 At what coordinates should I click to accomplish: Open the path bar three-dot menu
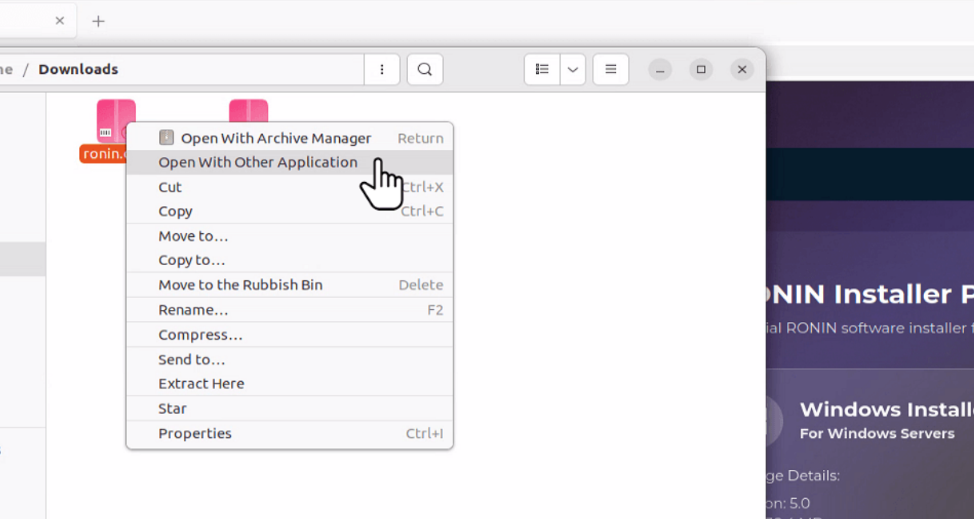[382, 69]
